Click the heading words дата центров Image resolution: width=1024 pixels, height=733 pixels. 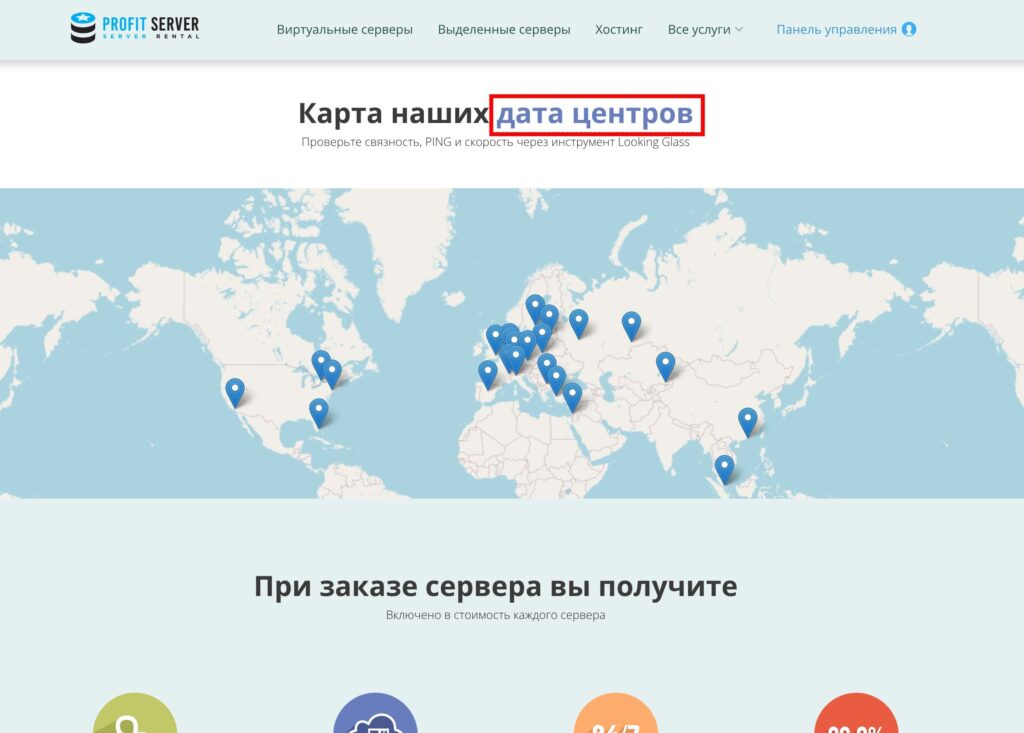coord(595,114)
